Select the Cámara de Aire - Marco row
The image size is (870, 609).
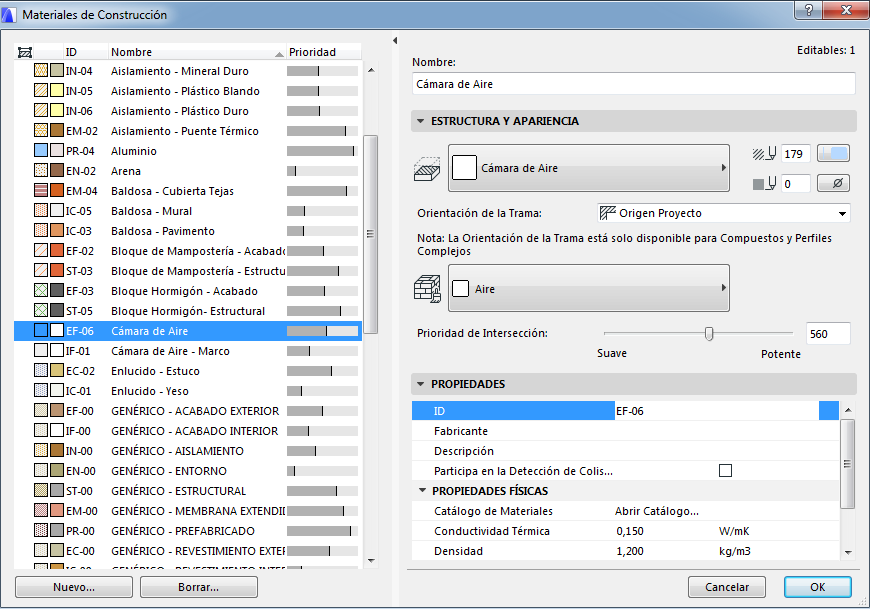click(188, 351)
